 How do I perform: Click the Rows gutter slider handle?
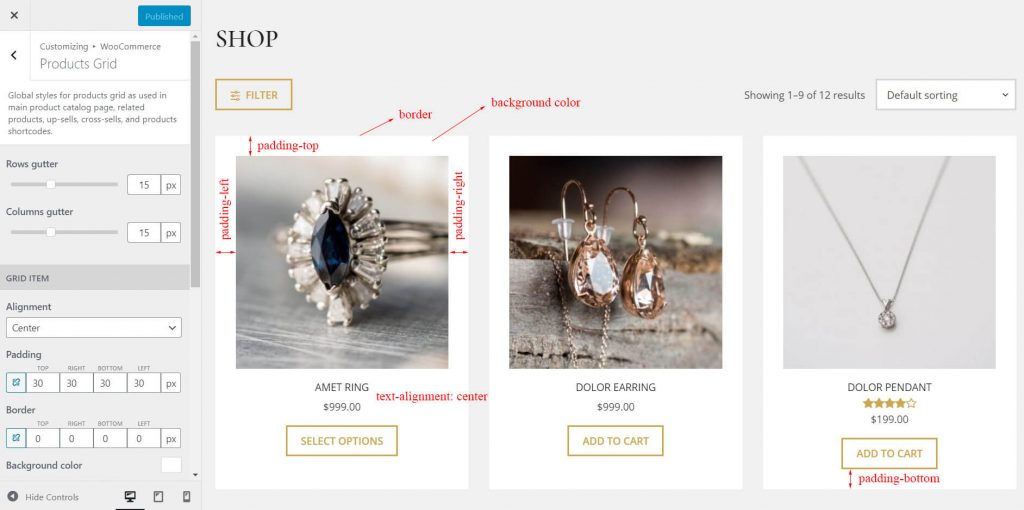[51, 185]
